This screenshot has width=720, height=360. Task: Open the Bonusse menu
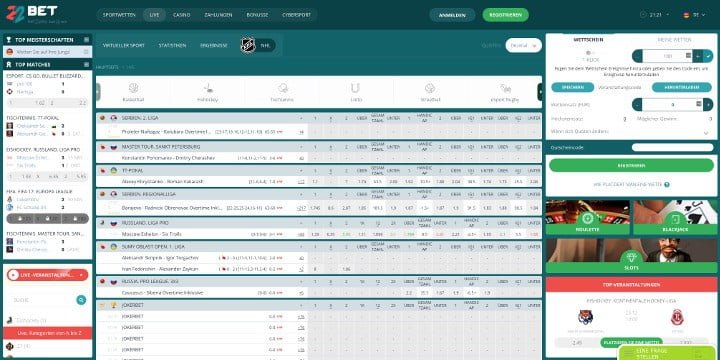[x=257, y=15]
